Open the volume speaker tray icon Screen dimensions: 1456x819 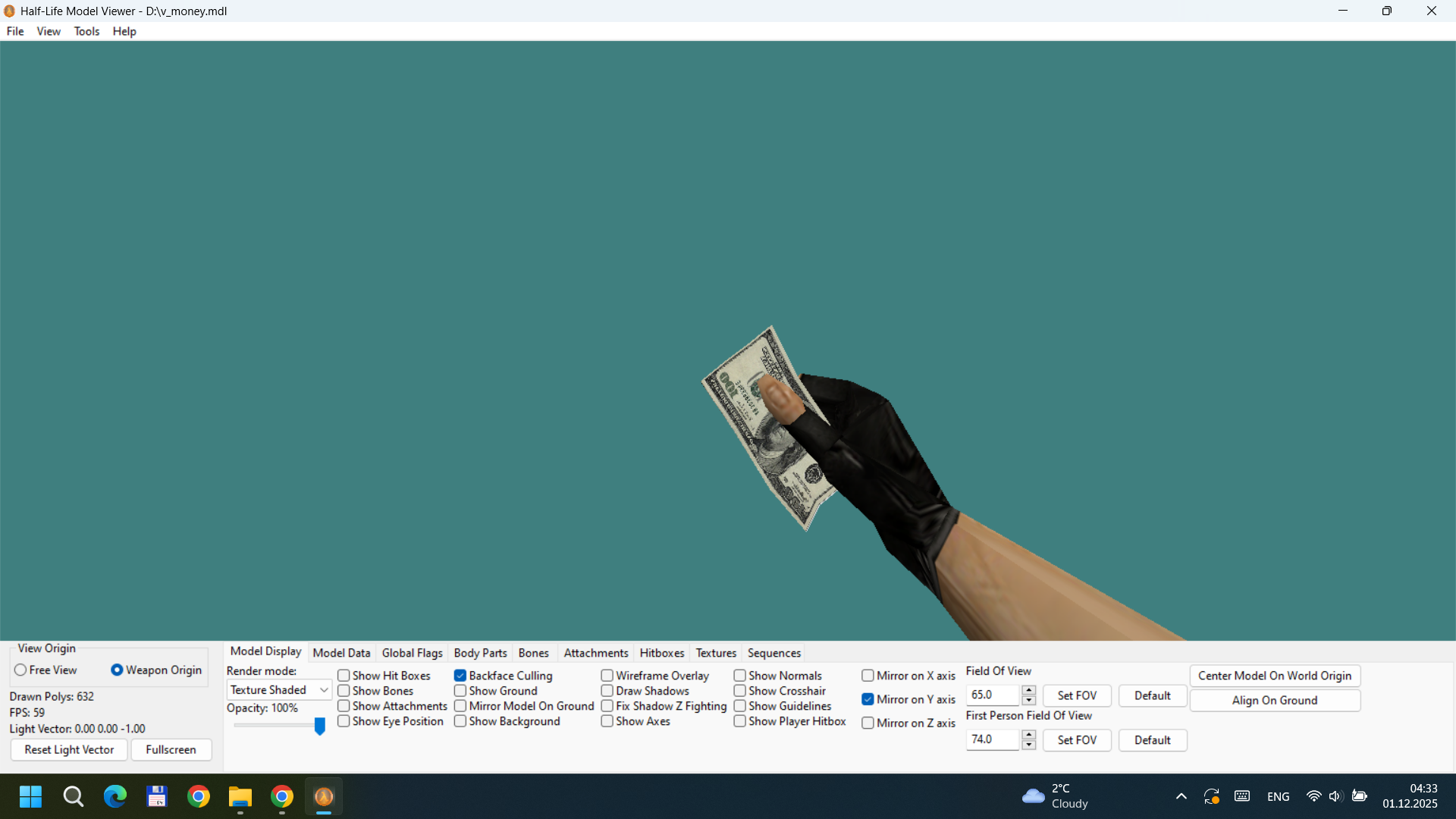coord(1335,796)
